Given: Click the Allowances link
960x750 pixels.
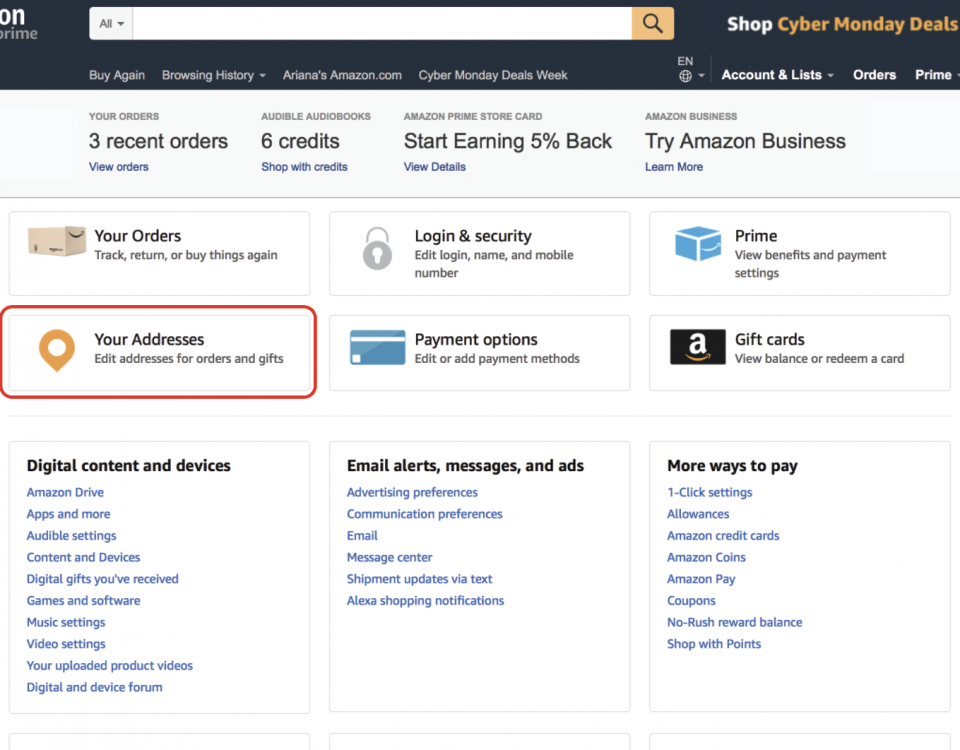Looking at the screenshot, I should (698, 514).
